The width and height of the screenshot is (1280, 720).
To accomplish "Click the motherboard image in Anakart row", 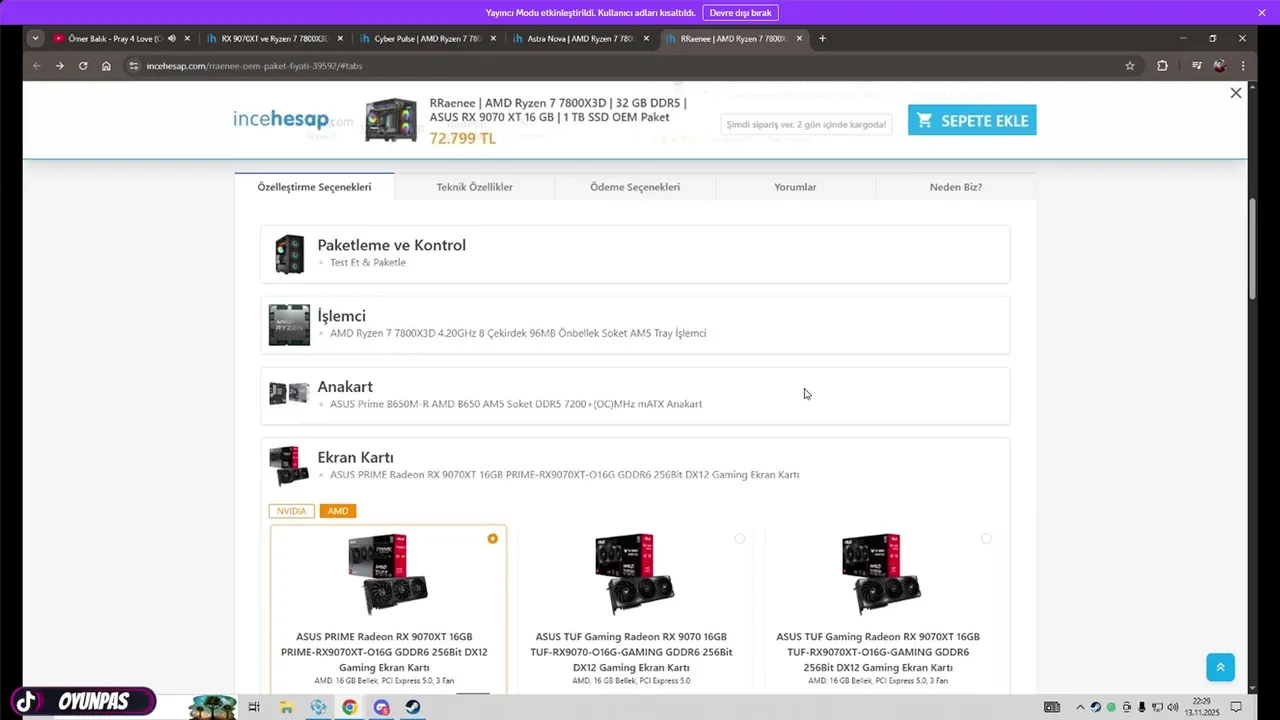I will [289, 394].
